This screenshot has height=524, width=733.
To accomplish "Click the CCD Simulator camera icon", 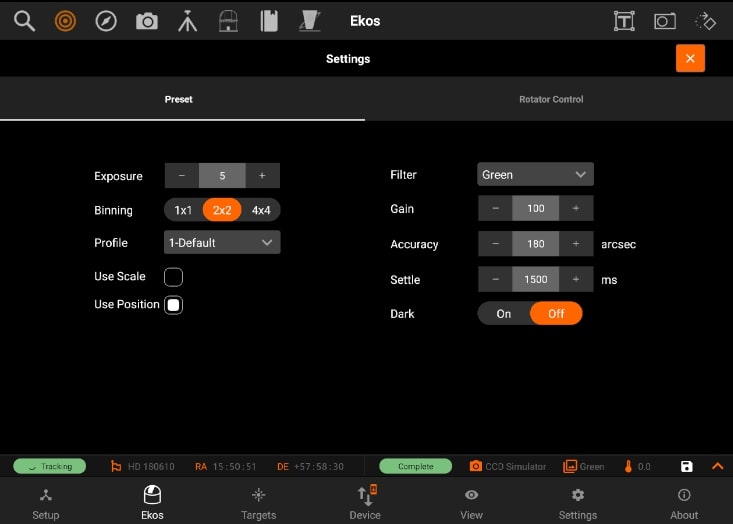I will pos(475,466).
